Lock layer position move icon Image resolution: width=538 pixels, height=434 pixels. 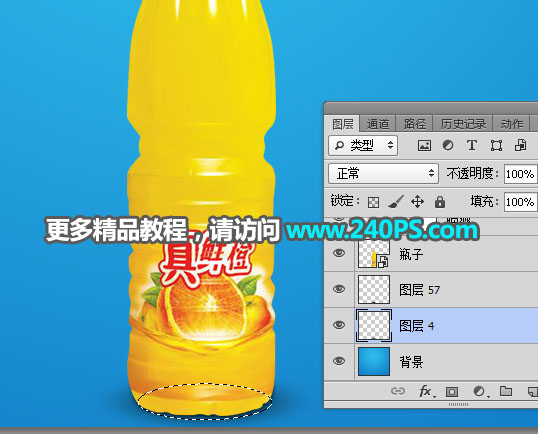(417, 202)
